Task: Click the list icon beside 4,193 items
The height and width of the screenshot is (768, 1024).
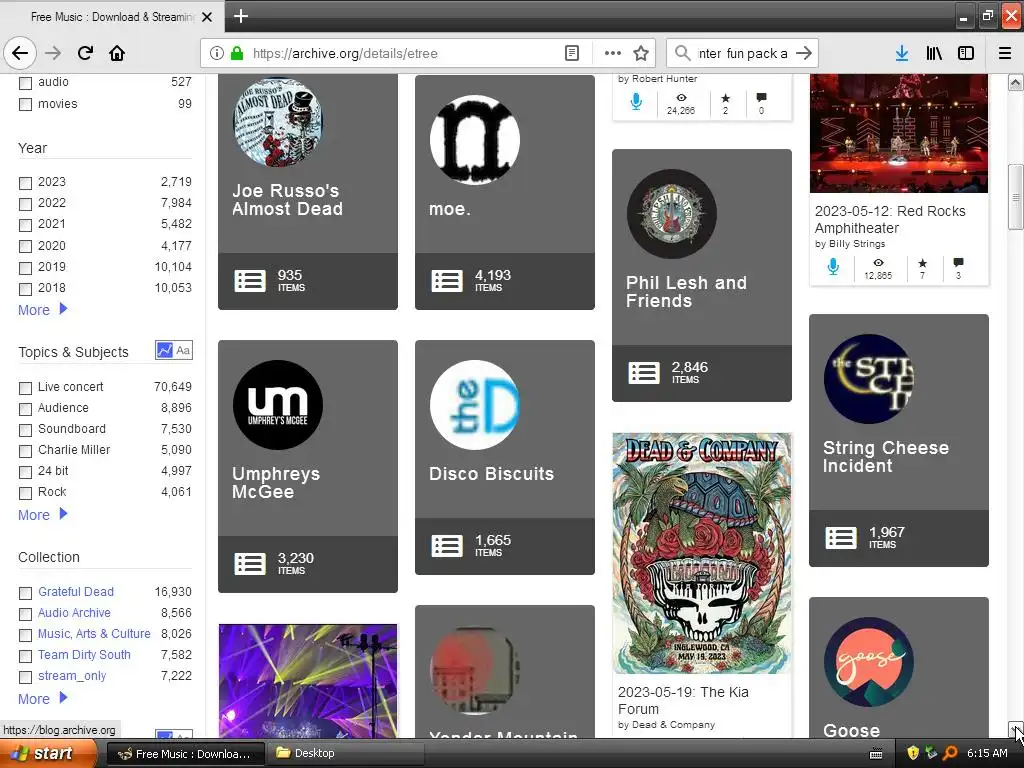Action: (x=447, y=281)
